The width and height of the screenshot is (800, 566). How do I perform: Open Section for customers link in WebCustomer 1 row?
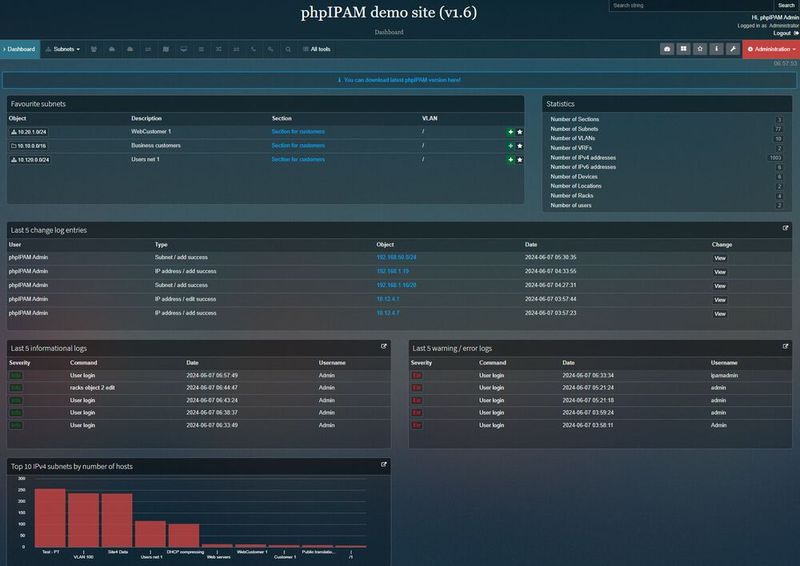298,132
